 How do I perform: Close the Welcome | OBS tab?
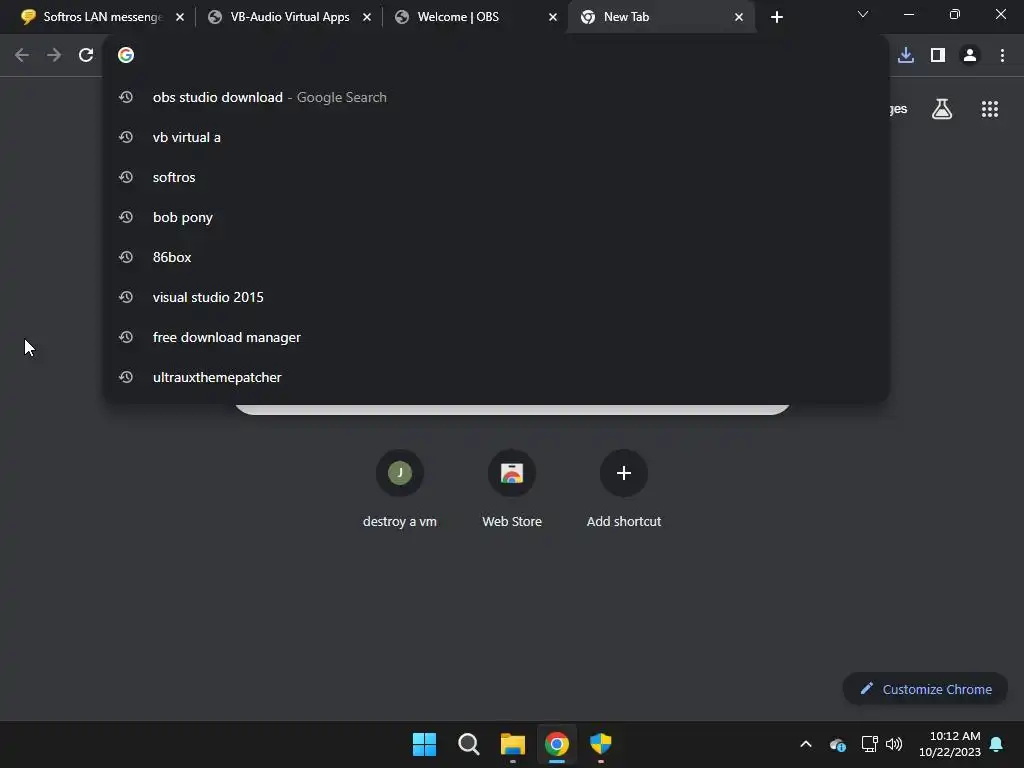pos(553,17)
